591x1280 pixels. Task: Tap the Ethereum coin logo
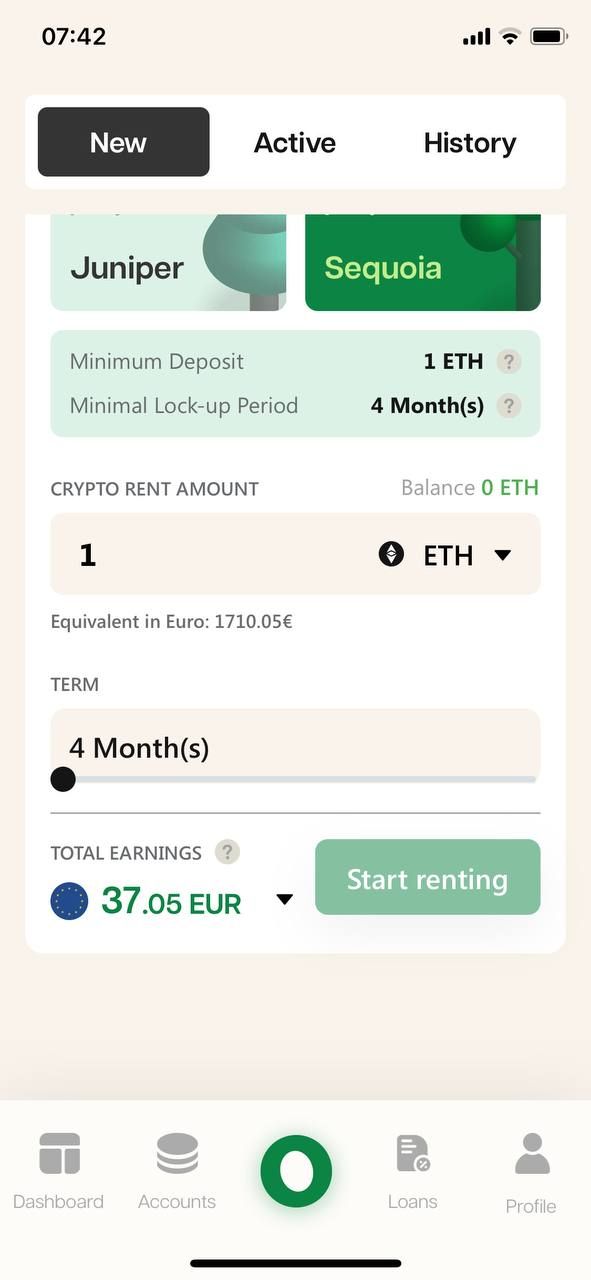tap(391, 554)
